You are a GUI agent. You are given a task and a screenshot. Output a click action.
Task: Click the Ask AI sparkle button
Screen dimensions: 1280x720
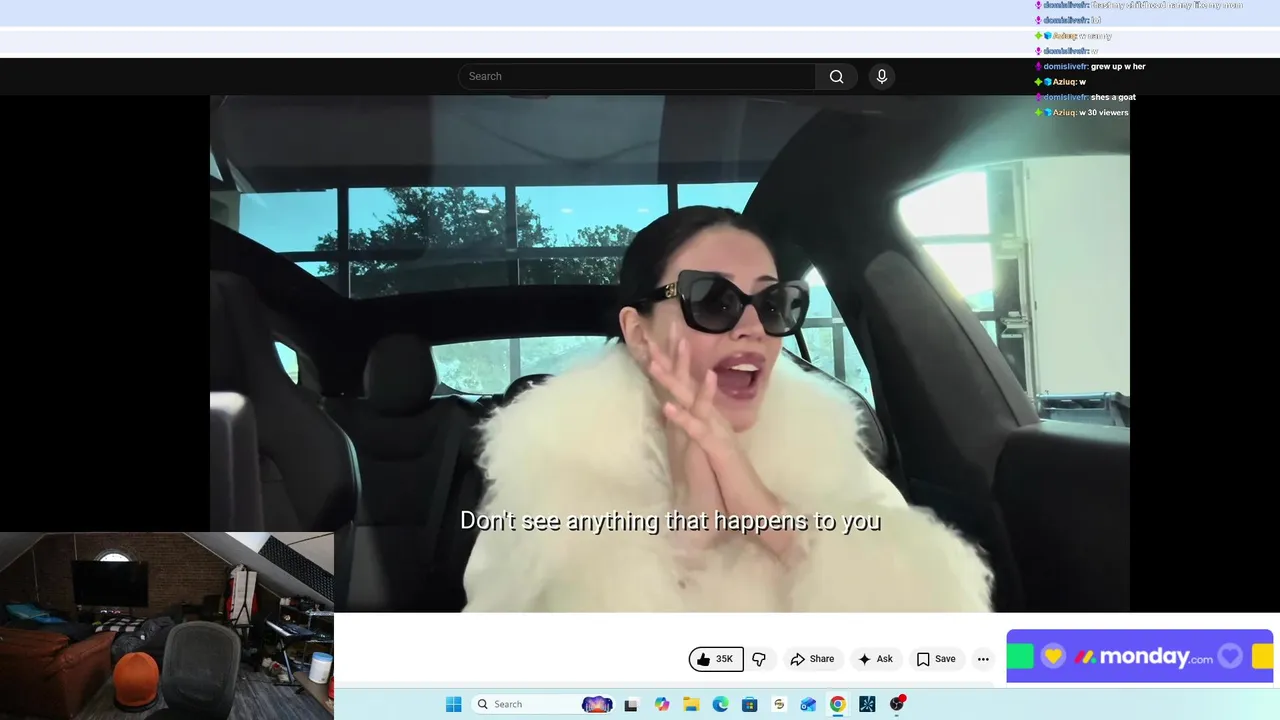tap(875, 659)
